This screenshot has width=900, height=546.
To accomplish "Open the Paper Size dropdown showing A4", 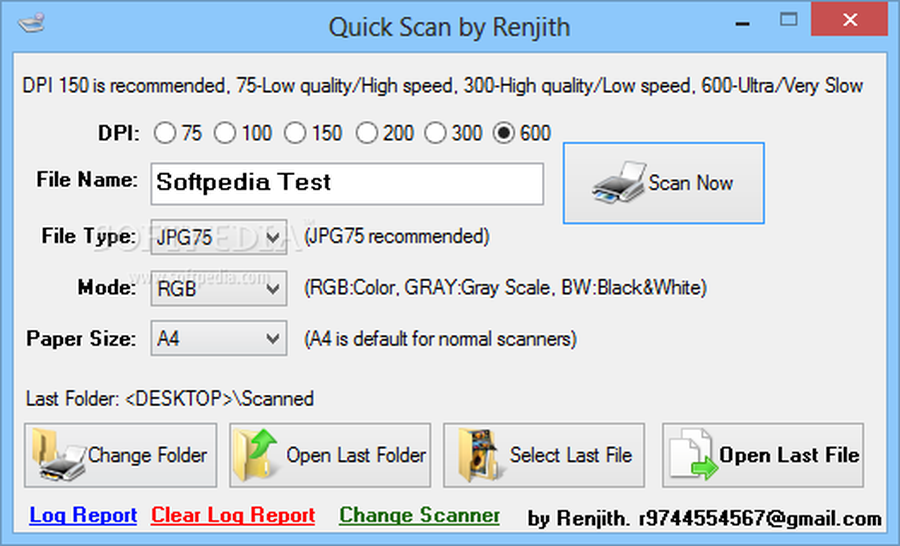I will pos(219,339).
